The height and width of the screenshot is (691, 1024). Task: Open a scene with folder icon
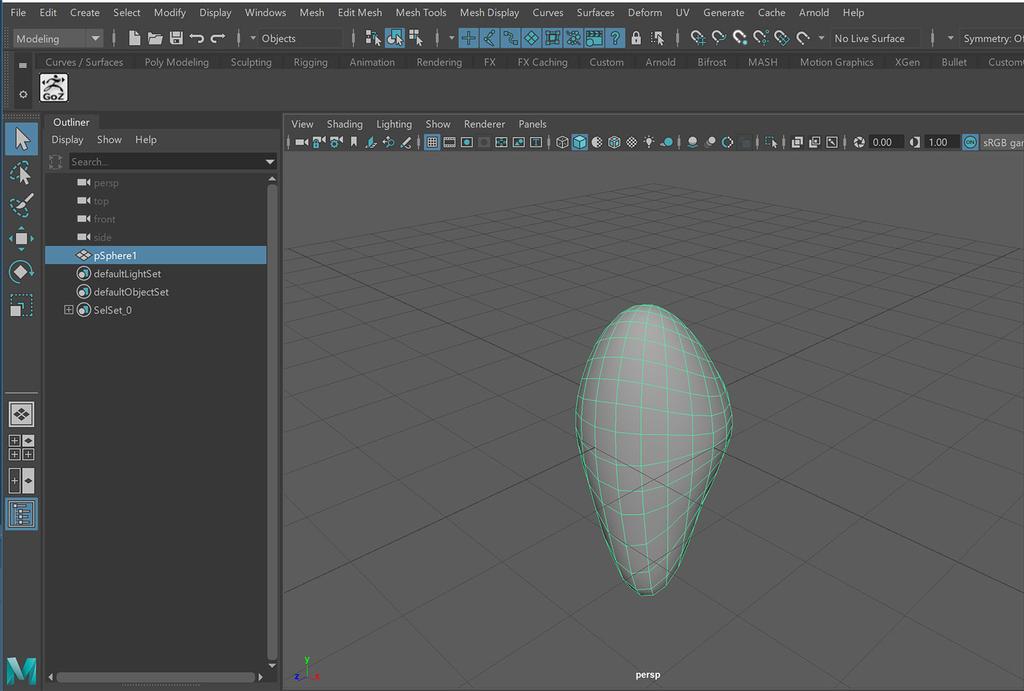click(x=155, y=39)
